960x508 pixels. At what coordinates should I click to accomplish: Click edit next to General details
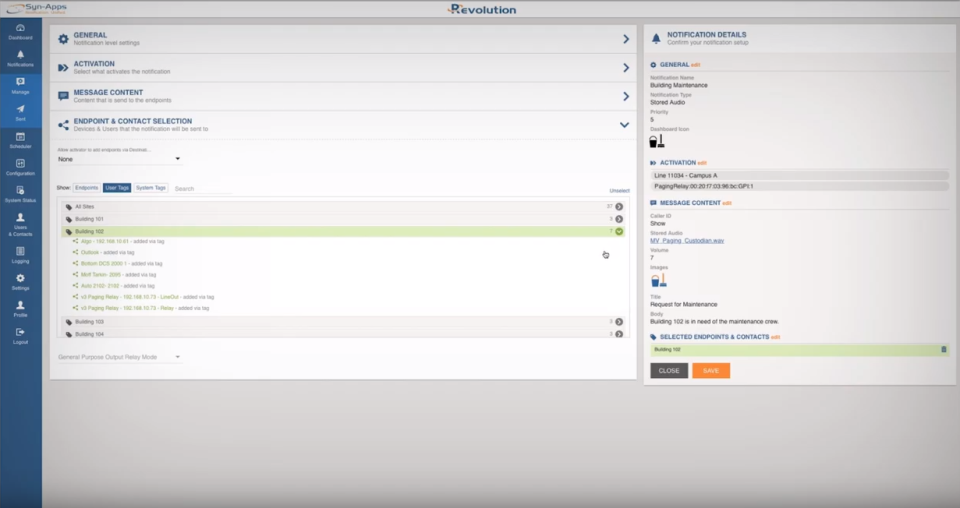click(696, 65)
